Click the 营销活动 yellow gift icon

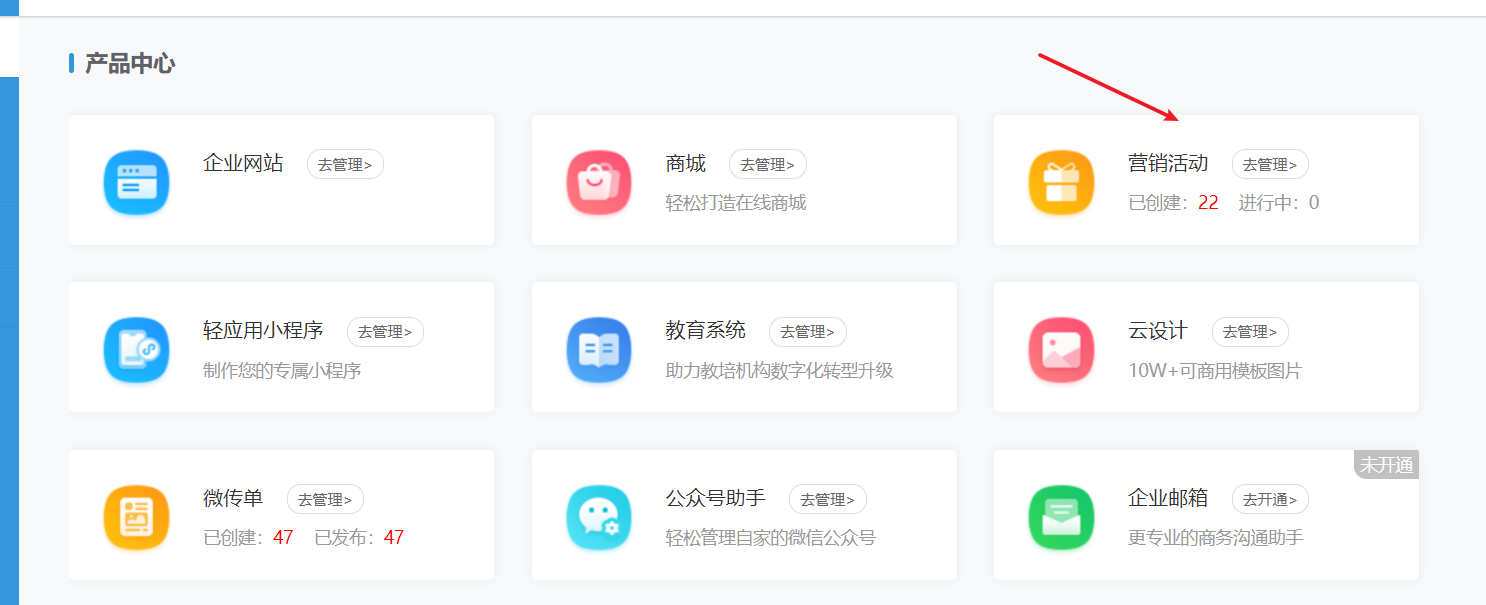pos(1061,180)
